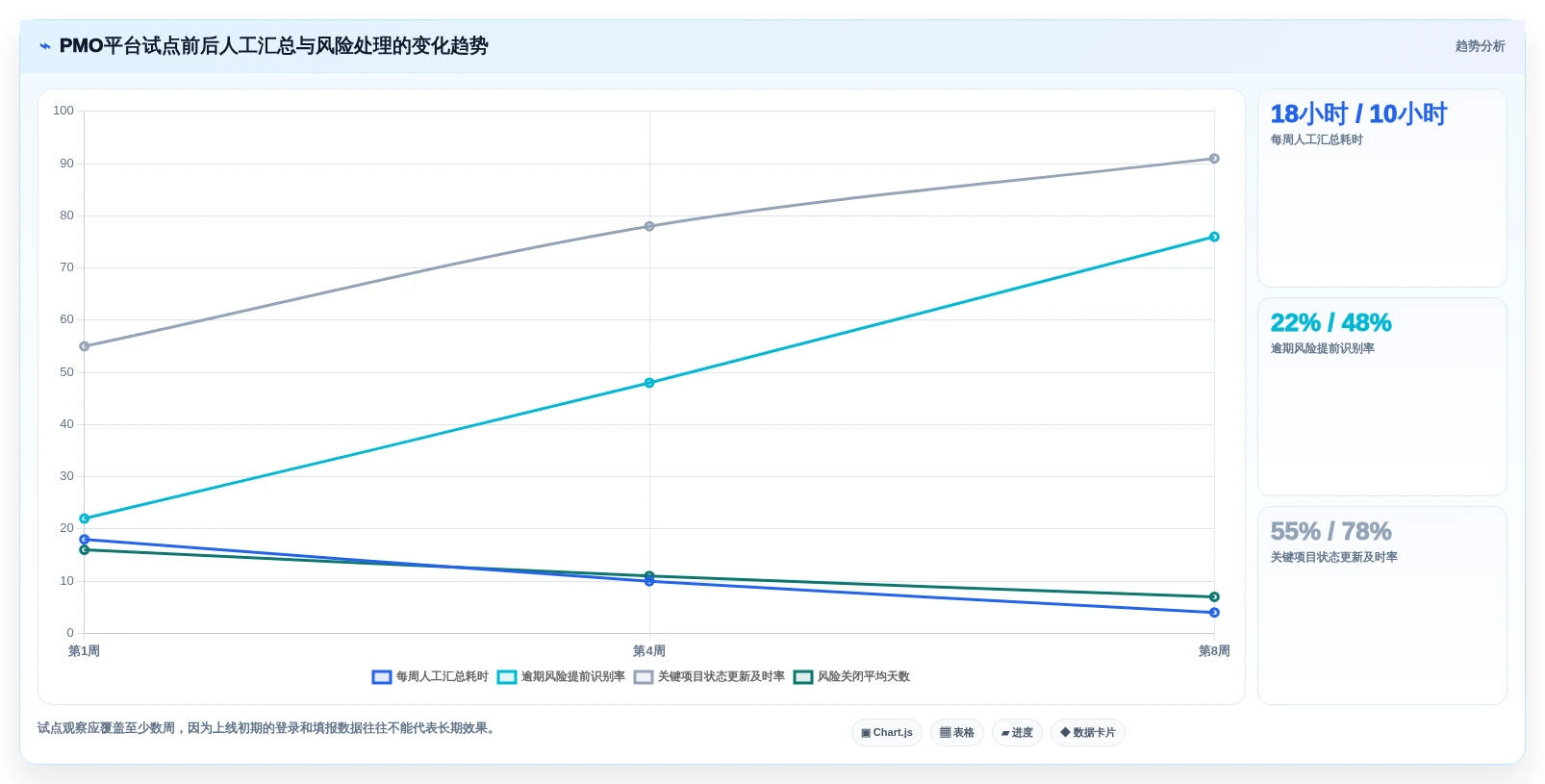This screenshot has height=784, width=1545.
Task: Click the cyan data point at 第8周 (76)
Action: [x=1214, y=237]
